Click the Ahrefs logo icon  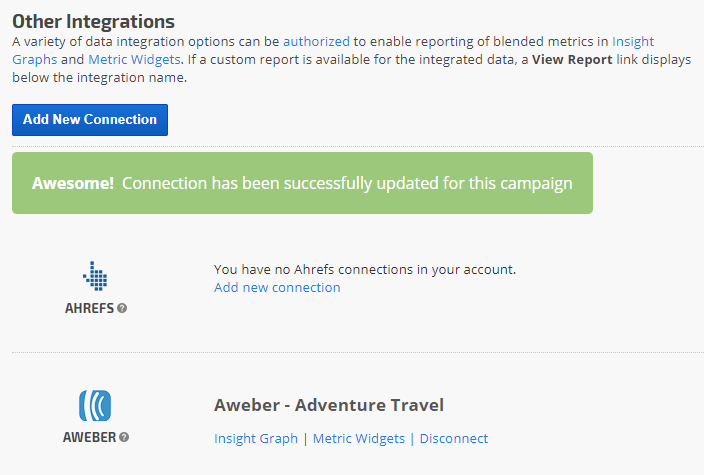click(x=95, y=276)
